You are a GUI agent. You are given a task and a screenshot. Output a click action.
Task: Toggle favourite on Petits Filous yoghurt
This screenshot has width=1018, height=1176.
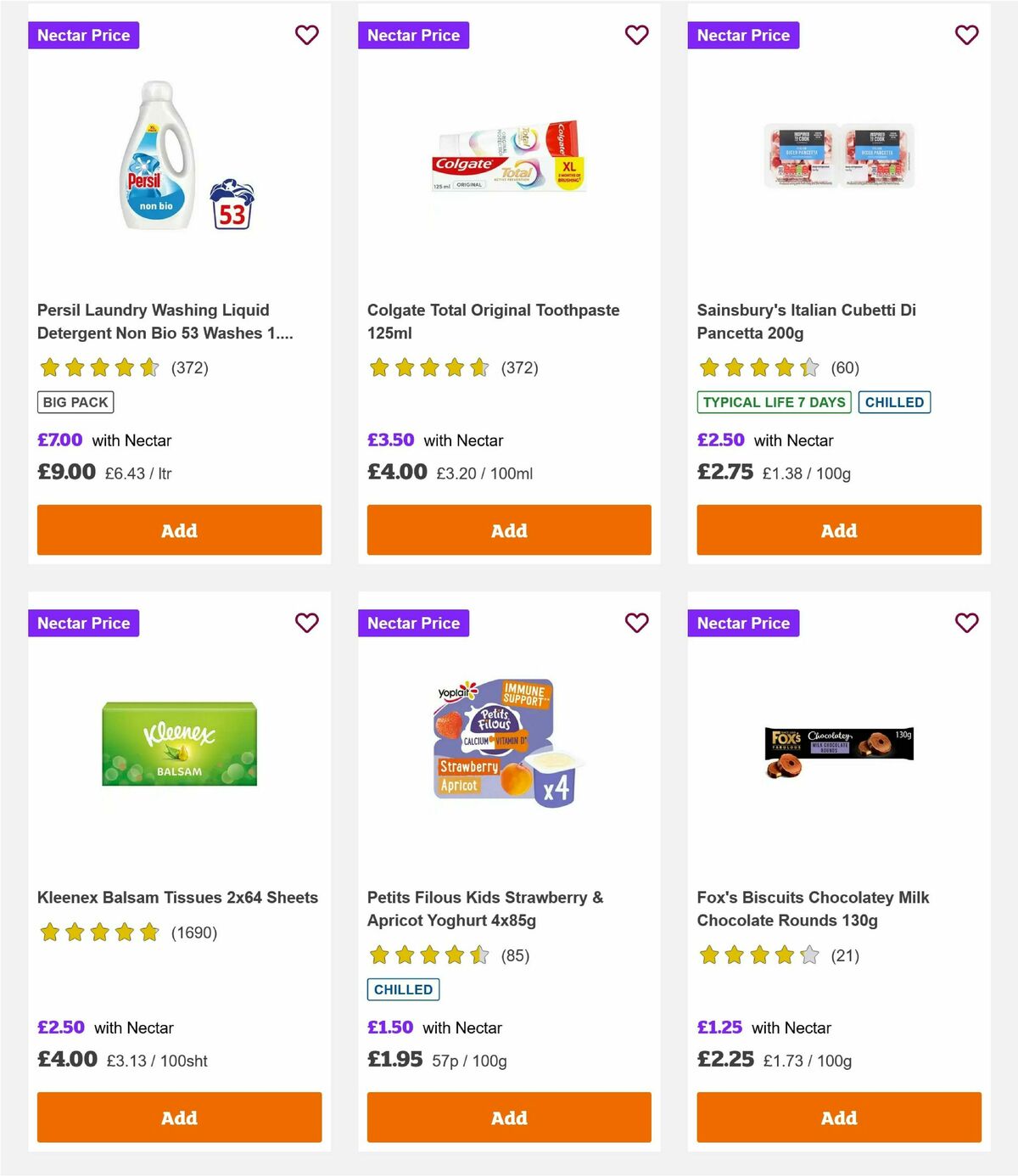(636, 623)
